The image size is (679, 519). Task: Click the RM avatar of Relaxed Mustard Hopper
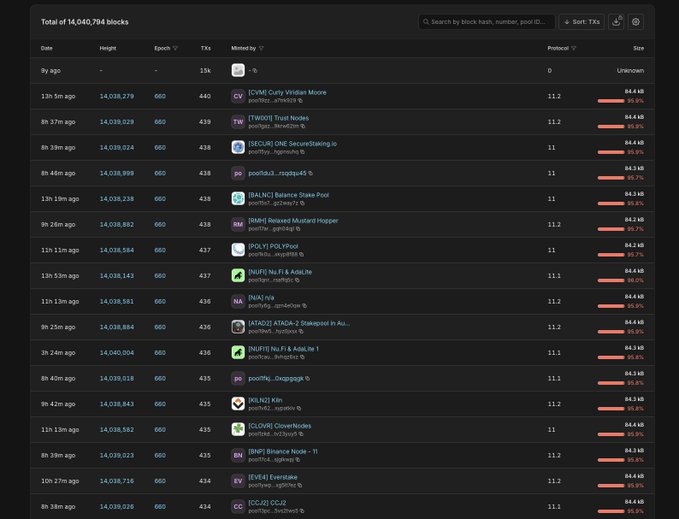click(x=238, y=224)
